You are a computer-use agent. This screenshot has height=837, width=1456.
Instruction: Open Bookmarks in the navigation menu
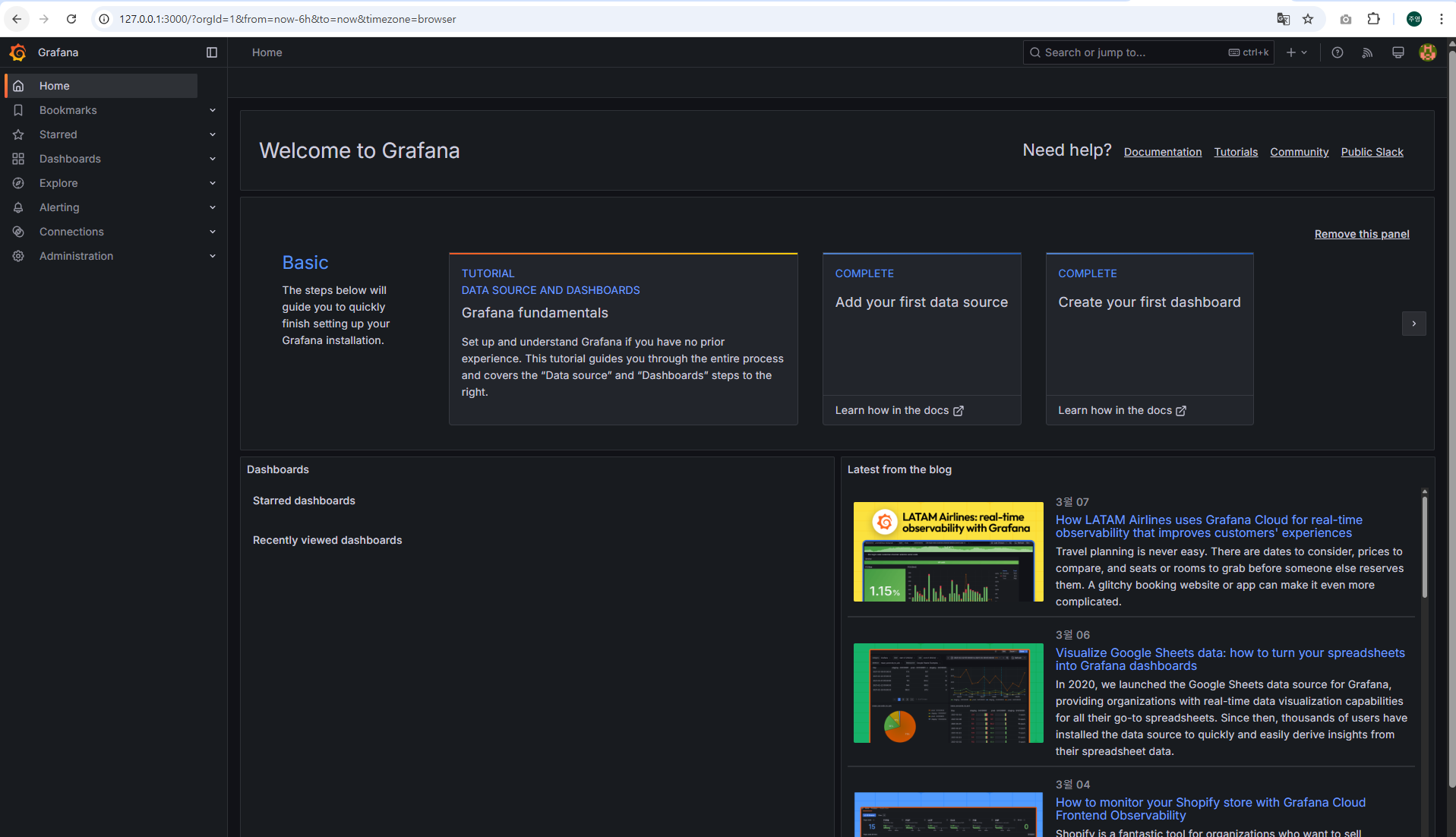(x=68, y=110)
